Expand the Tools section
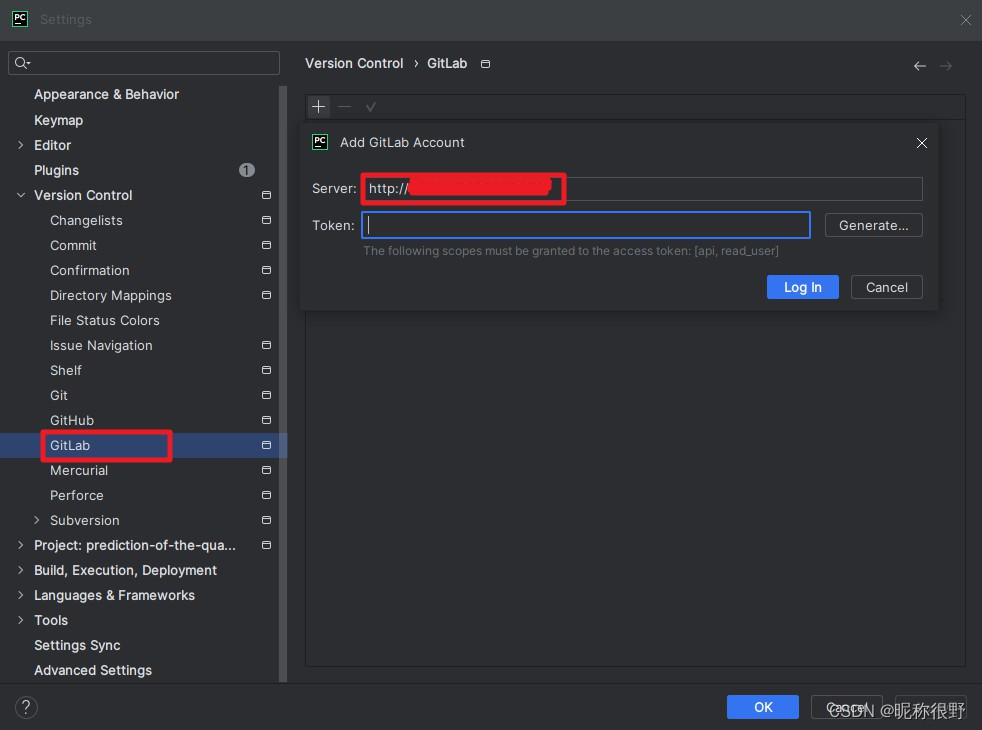The image size is (982, 730). coord(21,620)
